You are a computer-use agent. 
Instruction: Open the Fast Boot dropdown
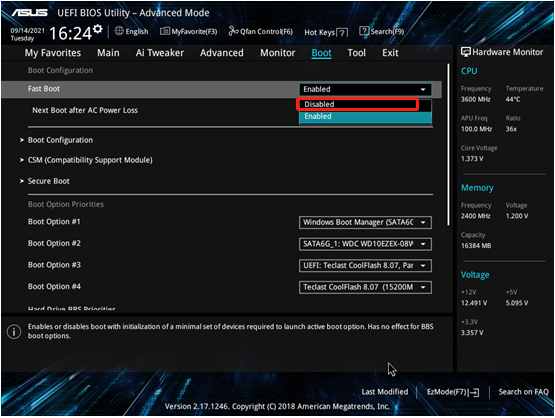click(365, 89)
